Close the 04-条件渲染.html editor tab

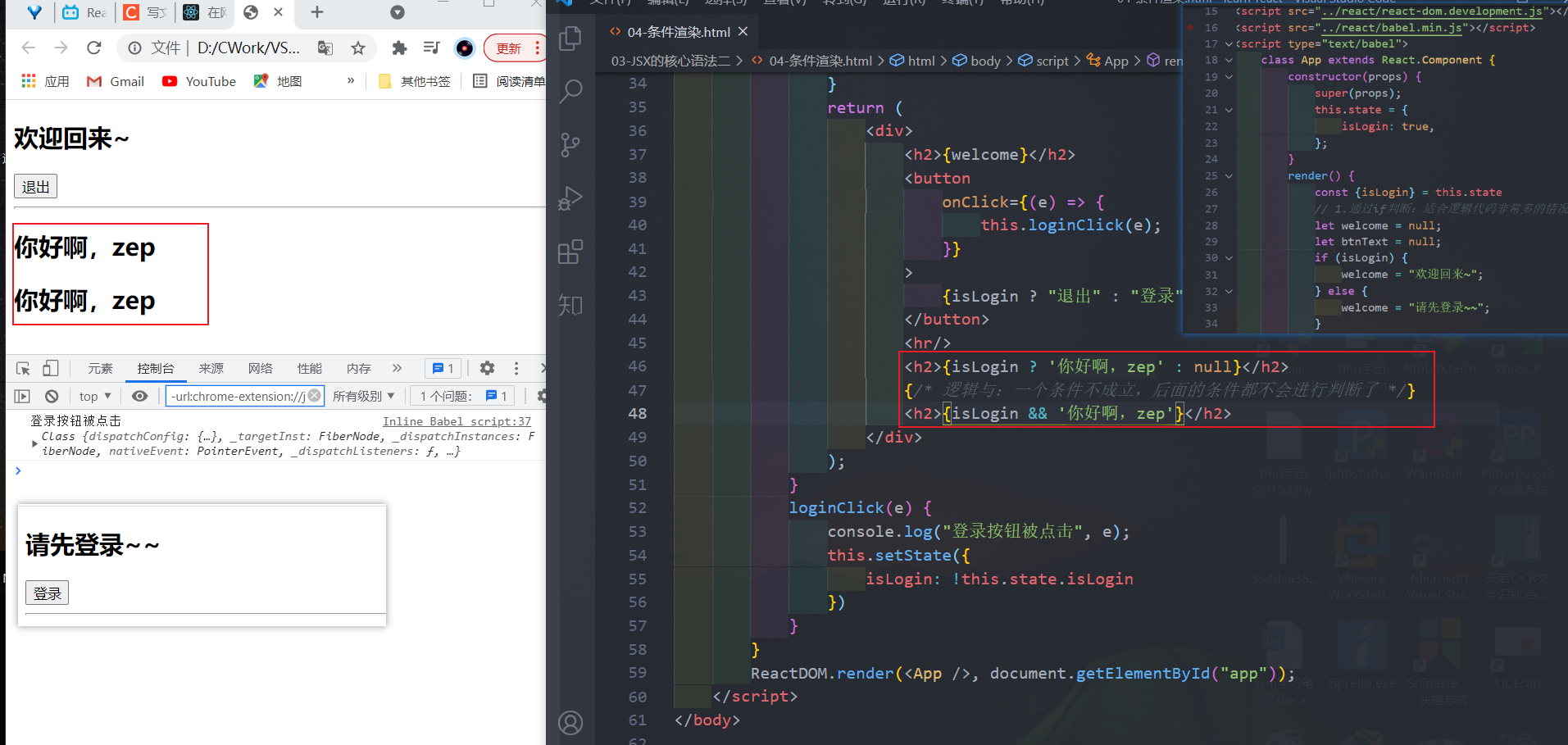pos(743,32)
